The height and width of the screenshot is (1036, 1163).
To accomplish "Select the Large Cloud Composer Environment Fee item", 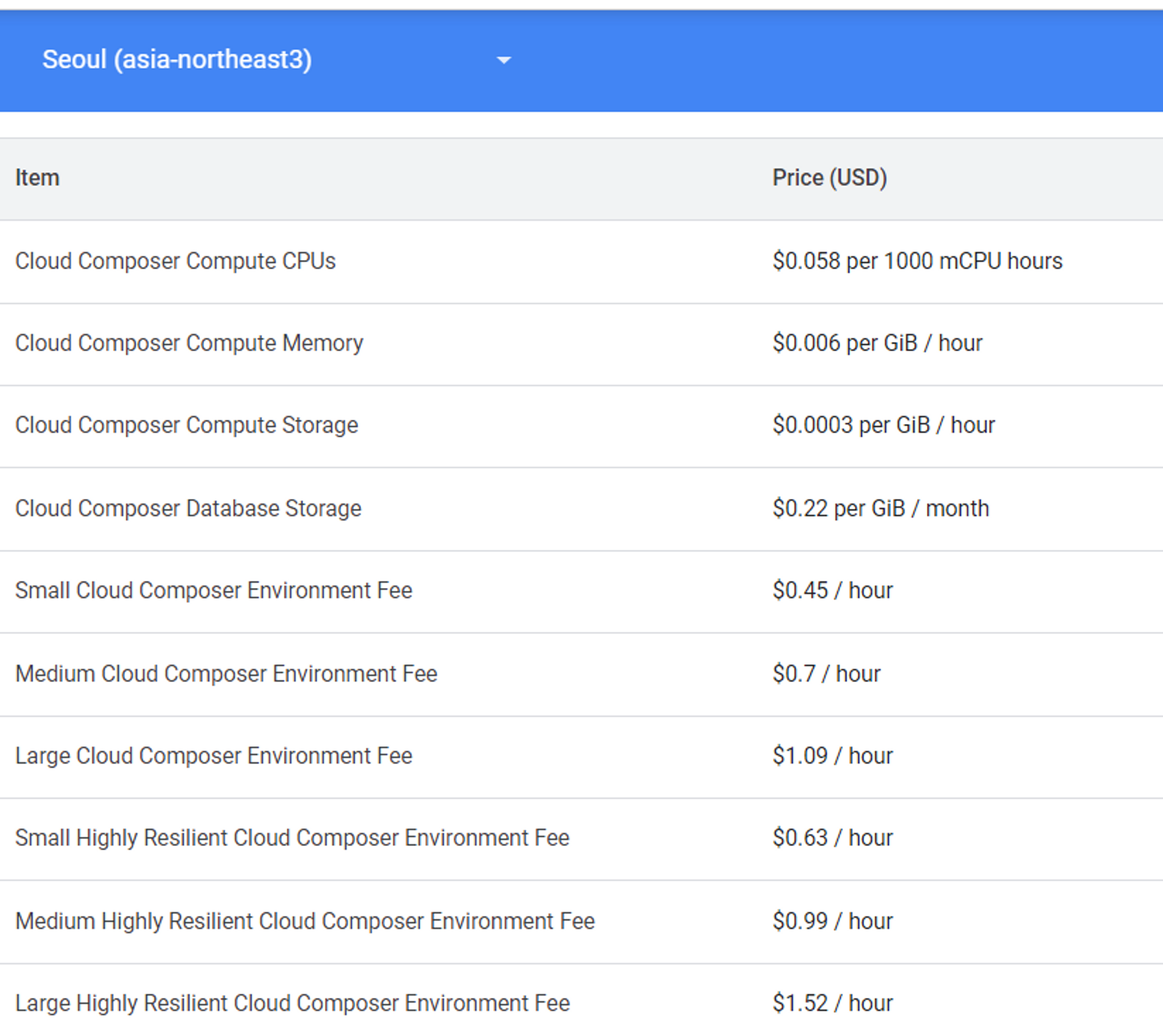I will (213, 756).
